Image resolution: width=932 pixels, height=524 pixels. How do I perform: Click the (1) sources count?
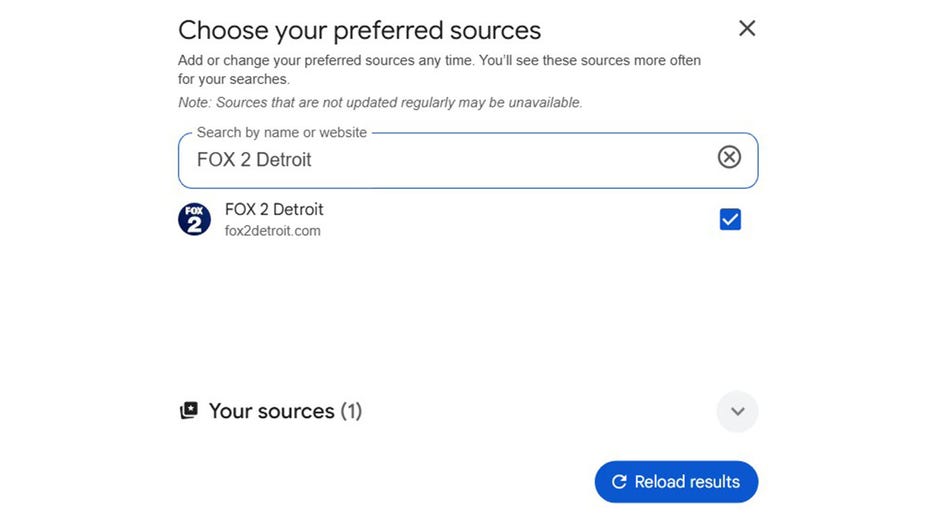[x=351, y=411]
